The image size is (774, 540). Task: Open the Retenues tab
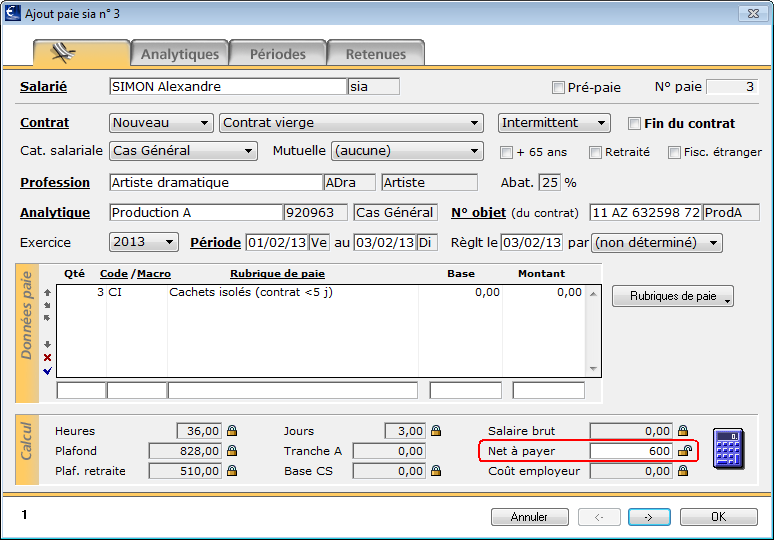coord(376,53)
